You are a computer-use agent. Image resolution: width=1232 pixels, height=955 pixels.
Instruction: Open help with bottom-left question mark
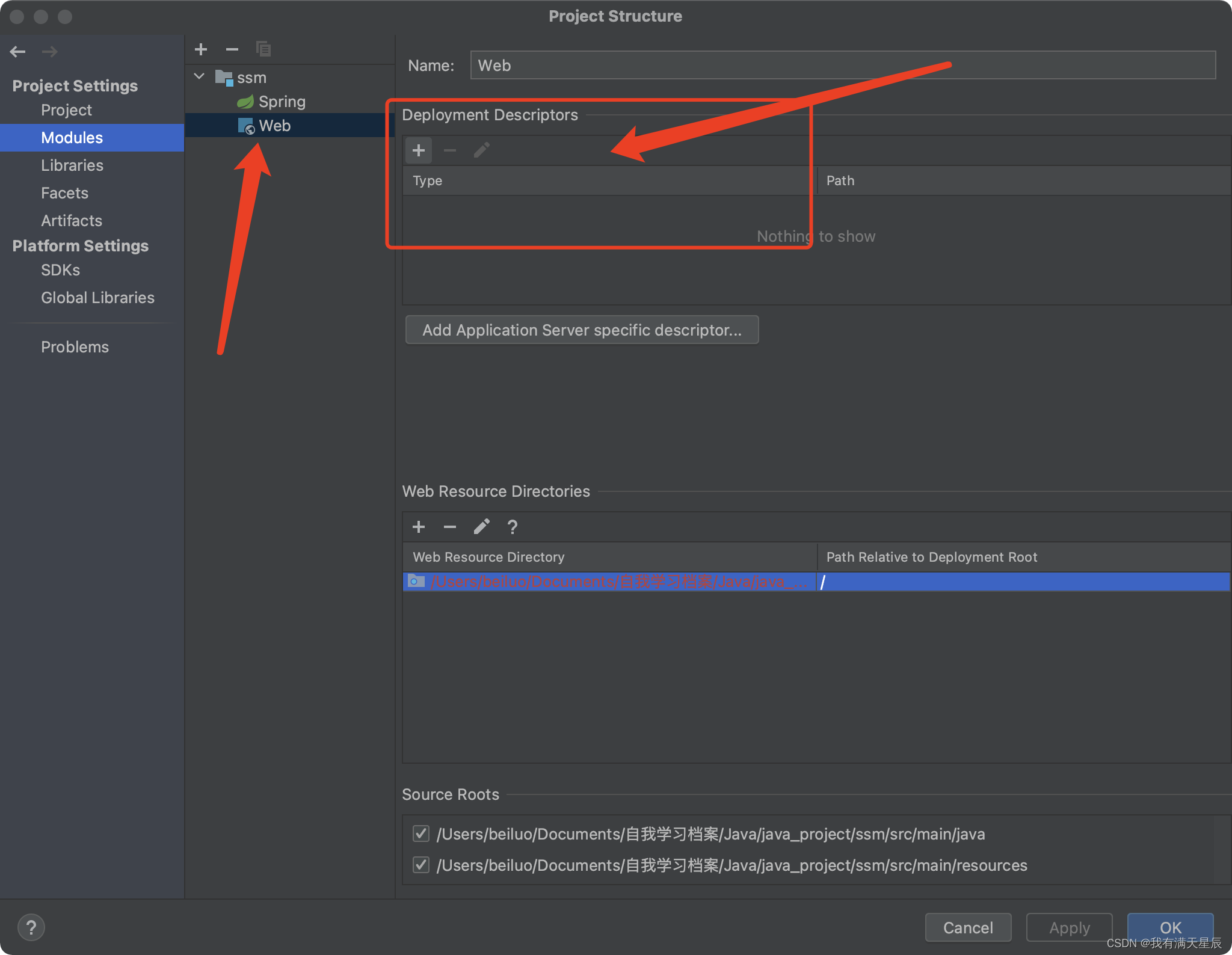coord(31,927)
